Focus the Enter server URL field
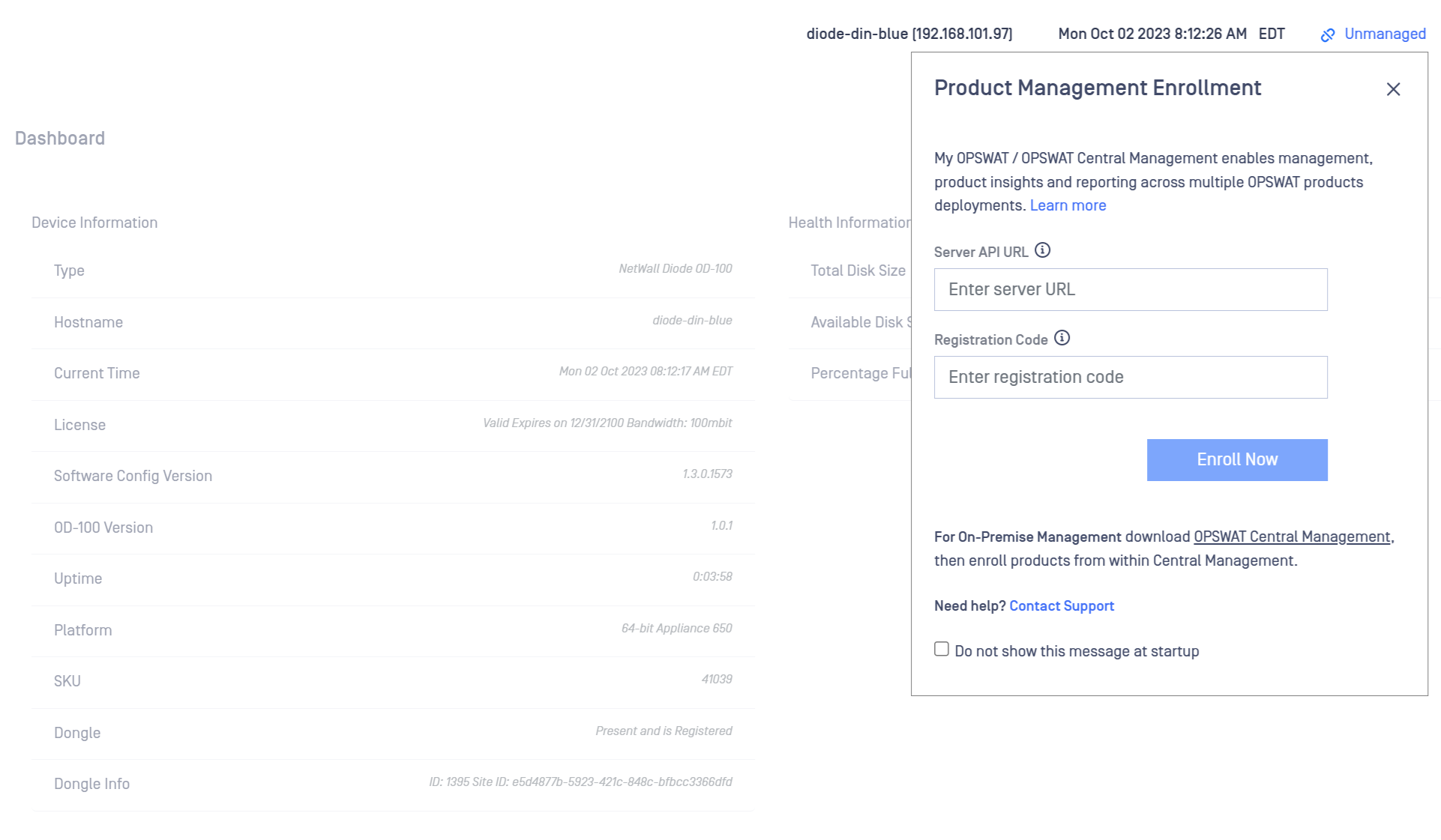Viewport: 1441px width, 840px height. tap(1131, 289)
